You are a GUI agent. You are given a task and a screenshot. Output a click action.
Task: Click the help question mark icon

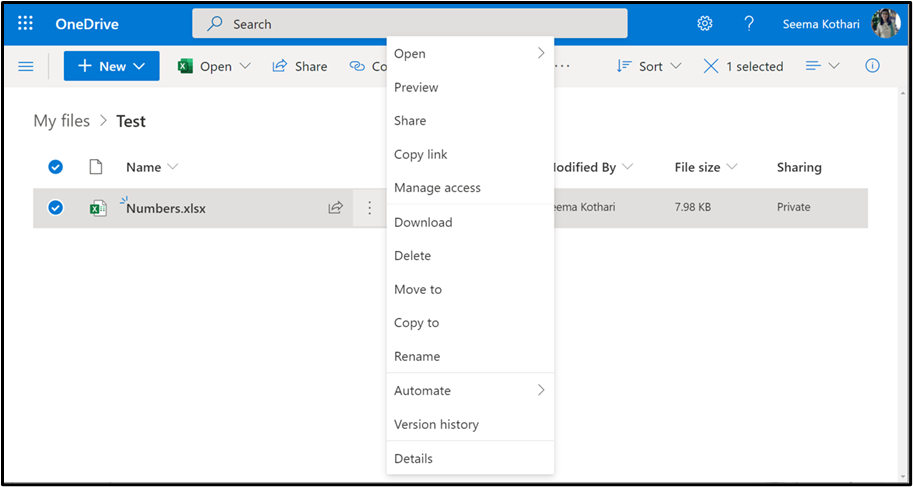tap(749, 23)
